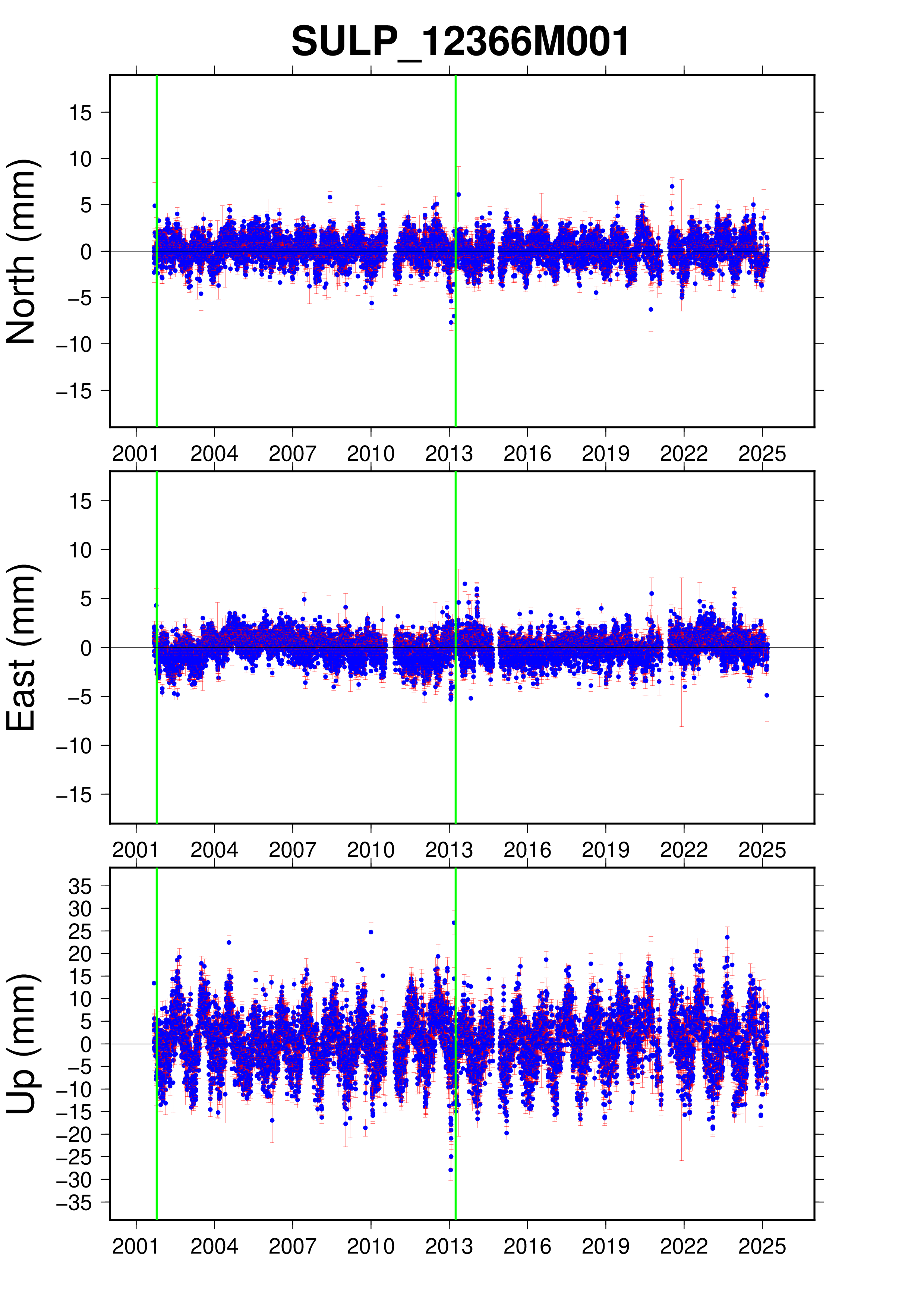Click highest North outlier point near 2021
The height and width of the screenshot is (1308, 924).
672,186
